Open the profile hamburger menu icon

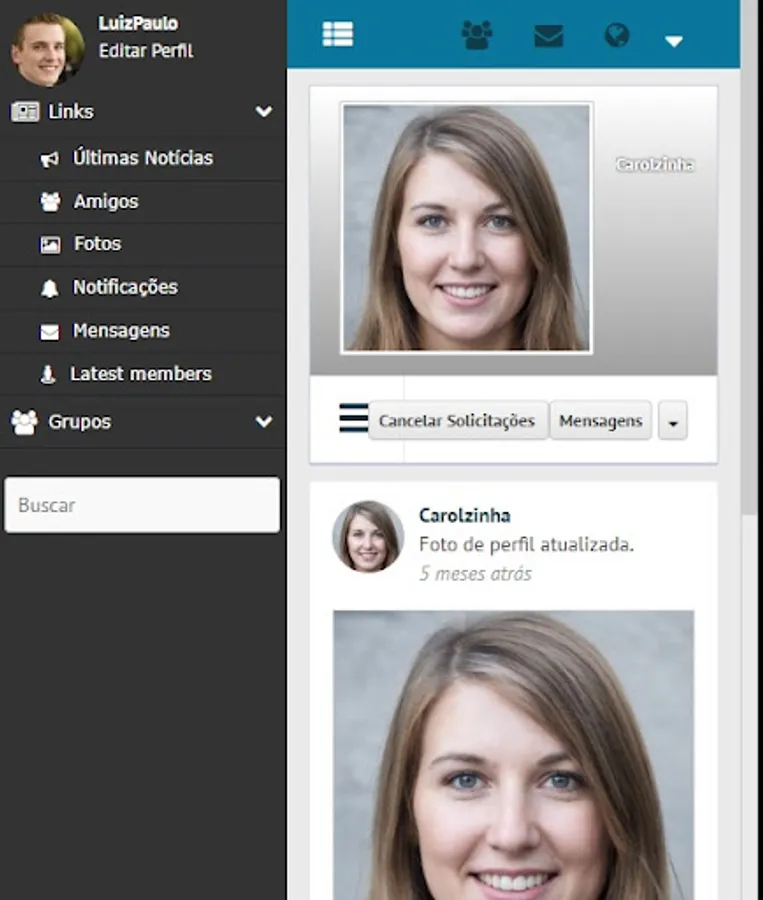pyautogui.click(x=353, y=418)
